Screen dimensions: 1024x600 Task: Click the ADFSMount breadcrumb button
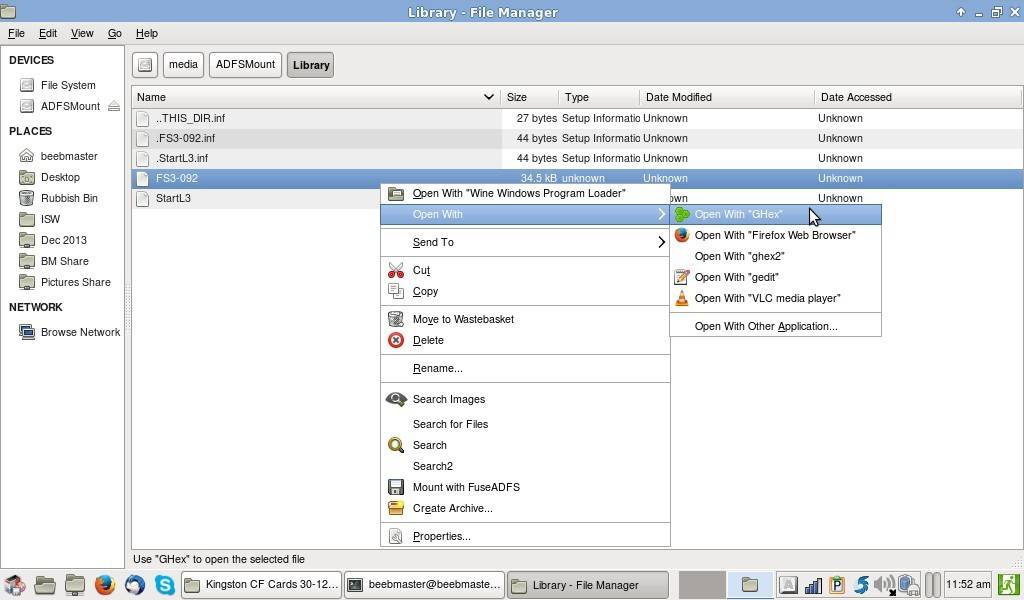[x=245, y=65]
